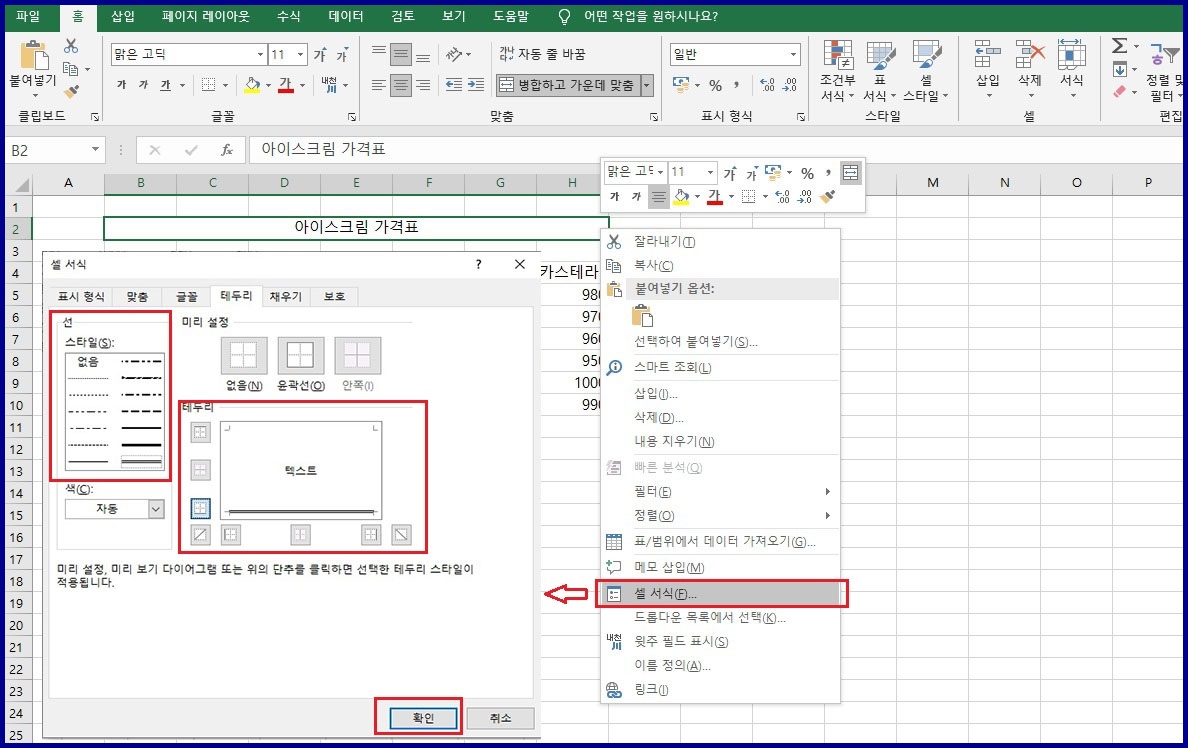The image size is (1188, 748).
Task: Click the Insert Cells (삽입) ribbon icon
Action: (x=986, y=70)
